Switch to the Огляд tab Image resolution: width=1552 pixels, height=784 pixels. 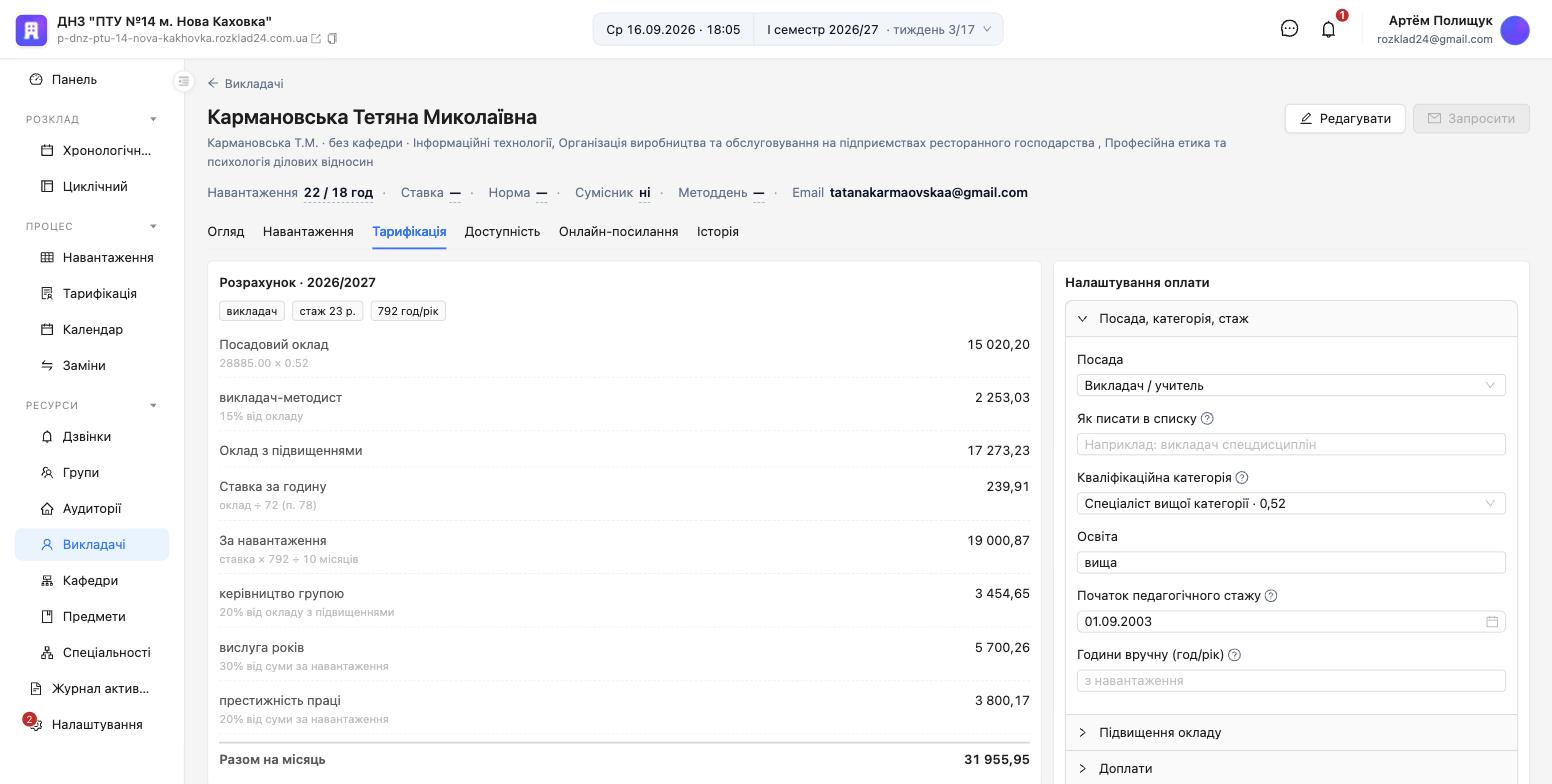pyautogui.click(x=226, y=232)
